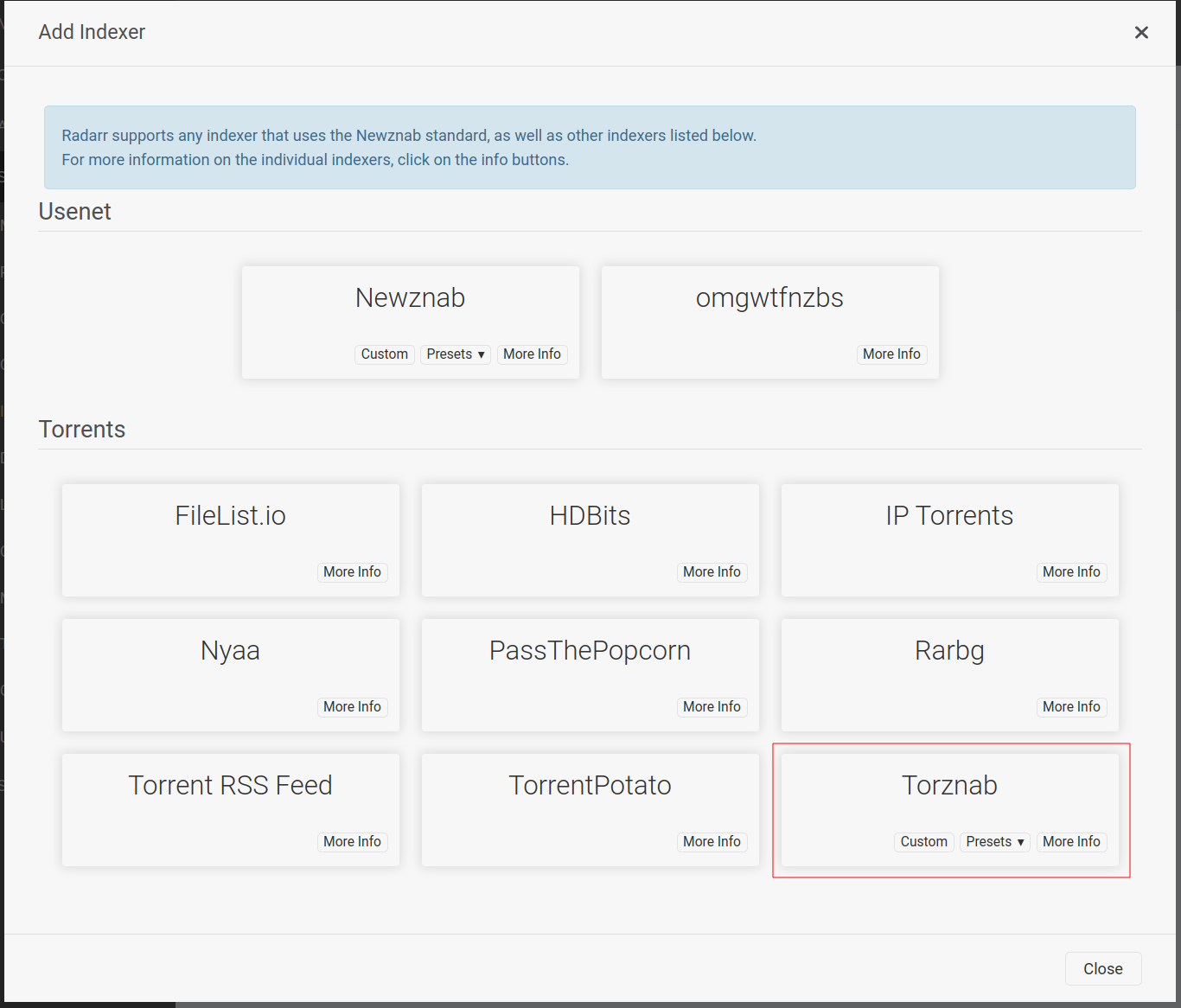Image resolution: width=1181 pixels, height=1008 pixels.
Task: Choose the TorrentPotato indexer card
Action: (x=590, y=810)
